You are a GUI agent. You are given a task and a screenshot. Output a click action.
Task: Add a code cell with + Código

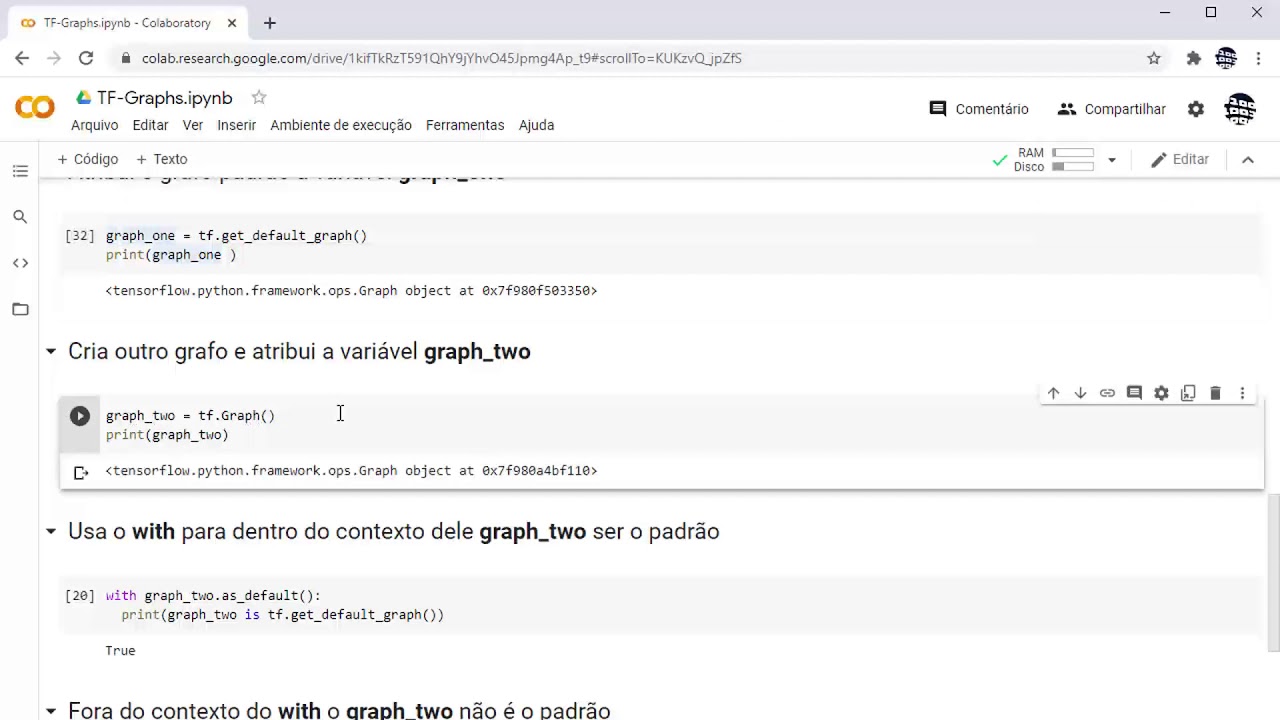pyautogui.click(x=88, y=159)
